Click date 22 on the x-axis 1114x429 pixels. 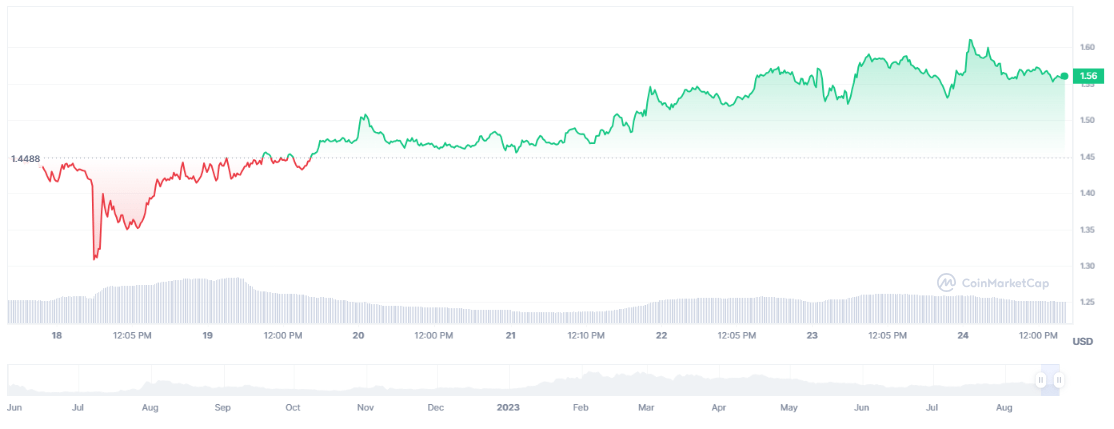[x=662, y=336]
